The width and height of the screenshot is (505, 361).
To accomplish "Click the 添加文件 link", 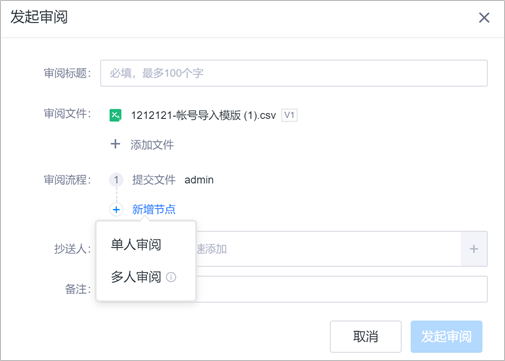I will coord(152,145).
